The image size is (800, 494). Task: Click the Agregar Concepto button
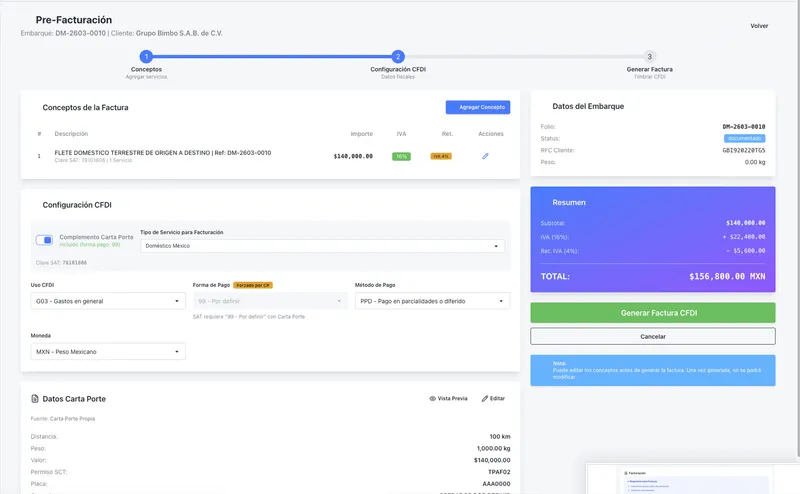(477, 107)
